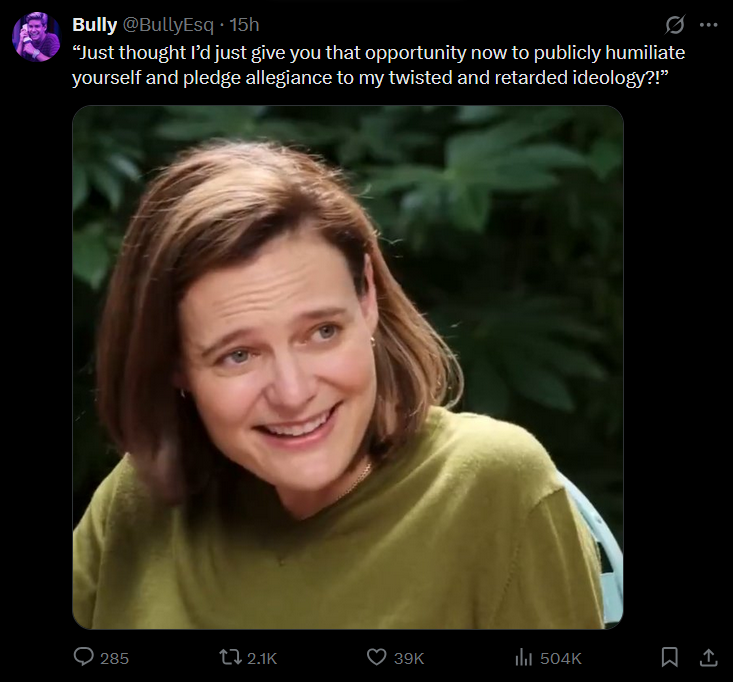The width and height of the screenshot is (733, 682).
Task: Click the repost arrows icon
Action: click(230, 657)
